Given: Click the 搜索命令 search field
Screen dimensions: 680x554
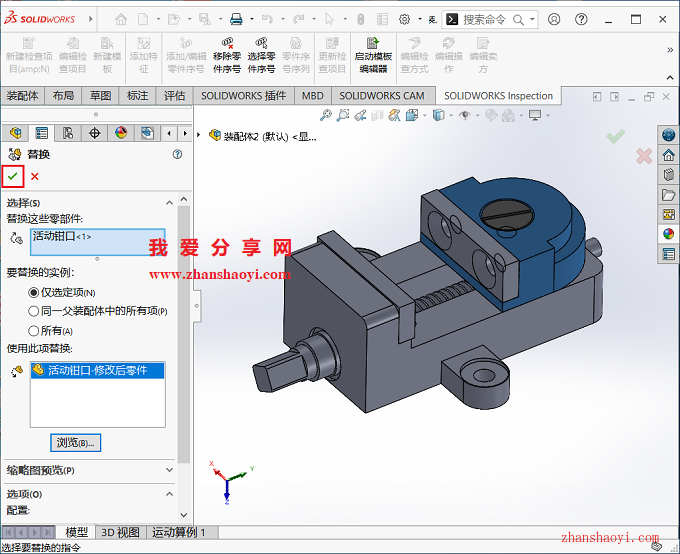Looking at the screenshot, I should coord(484,20).
